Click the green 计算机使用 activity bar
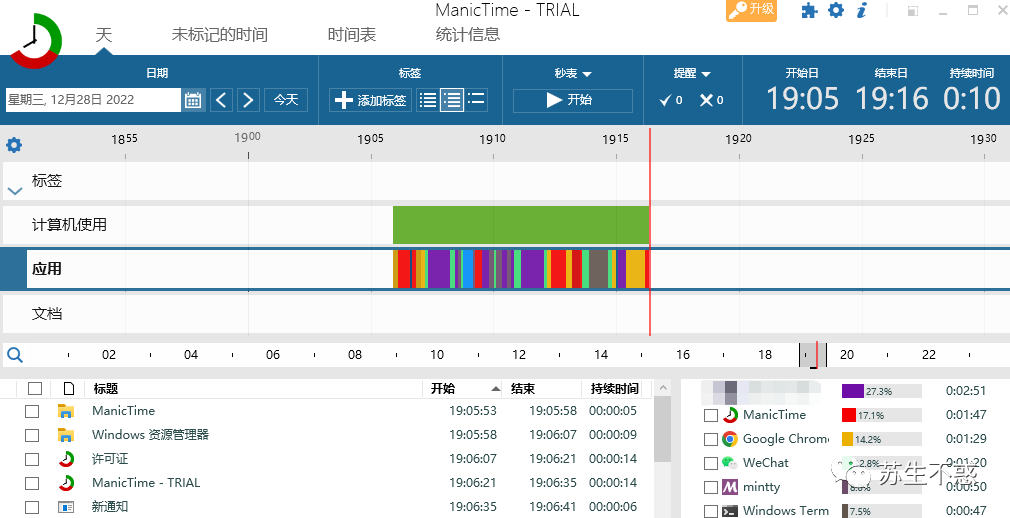This screenshot has width=1010, height=518. [x=520, y=225]
